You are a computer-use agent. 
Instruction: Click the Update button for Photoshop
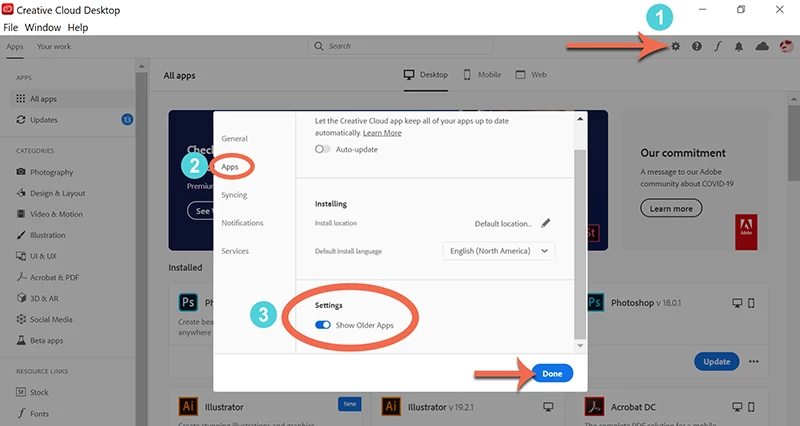(716, 361)
